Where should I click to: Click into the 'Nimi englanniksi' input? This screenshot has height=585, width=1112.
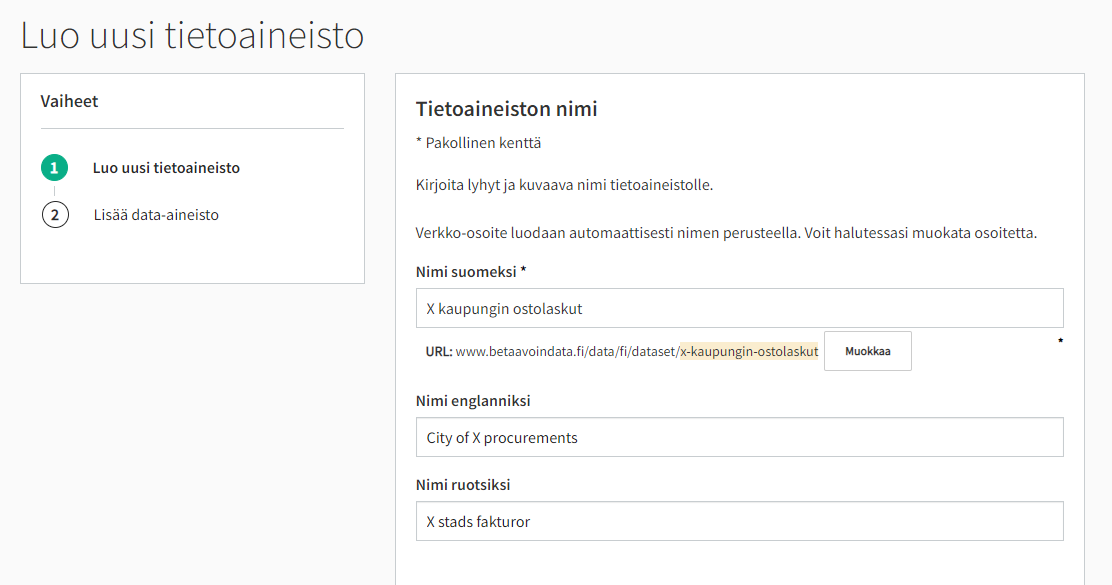coord(739,437)
